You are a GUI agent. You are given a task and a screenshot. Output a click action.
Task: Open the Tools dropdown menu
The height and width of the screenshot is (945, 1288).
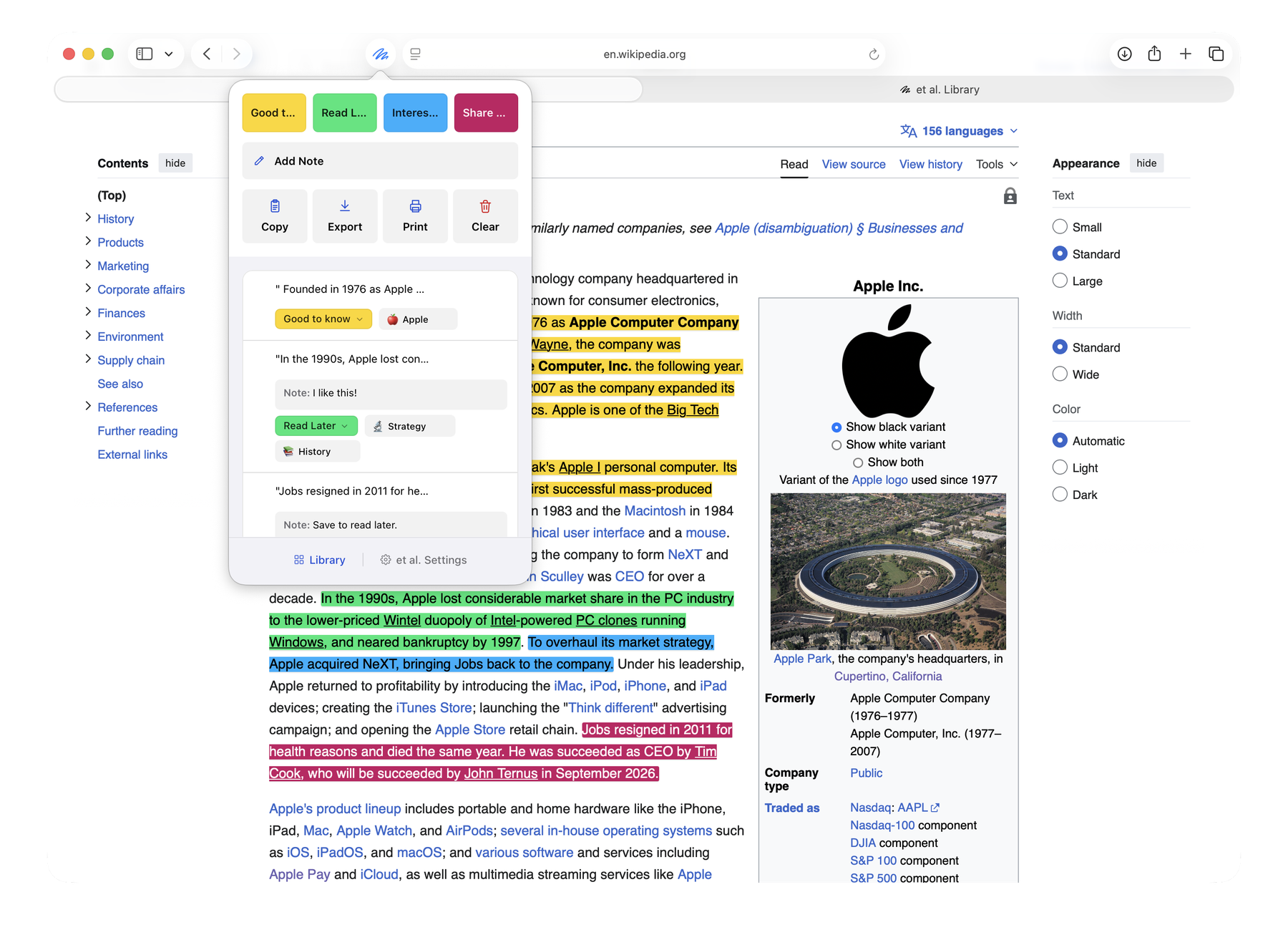pyautogui.click(x=997, y=165)
